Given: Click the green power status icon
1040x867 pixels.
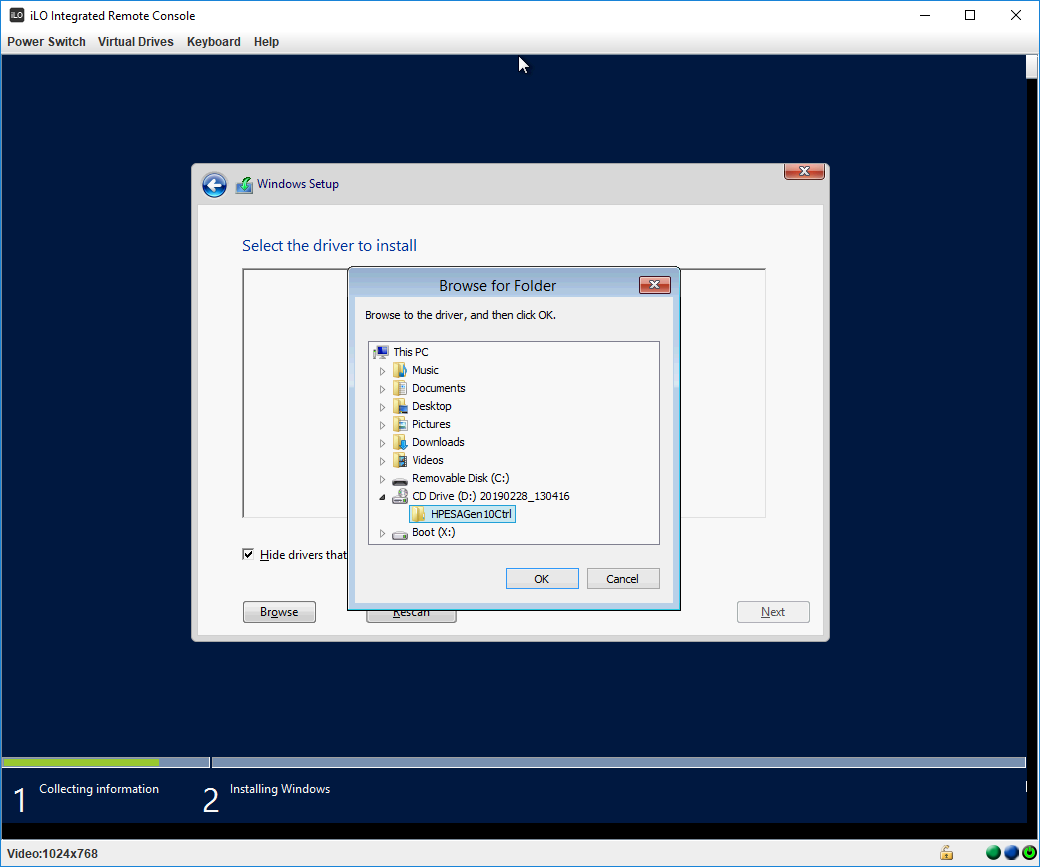Looking at the screenshot, I should [x=1029, y=852].
